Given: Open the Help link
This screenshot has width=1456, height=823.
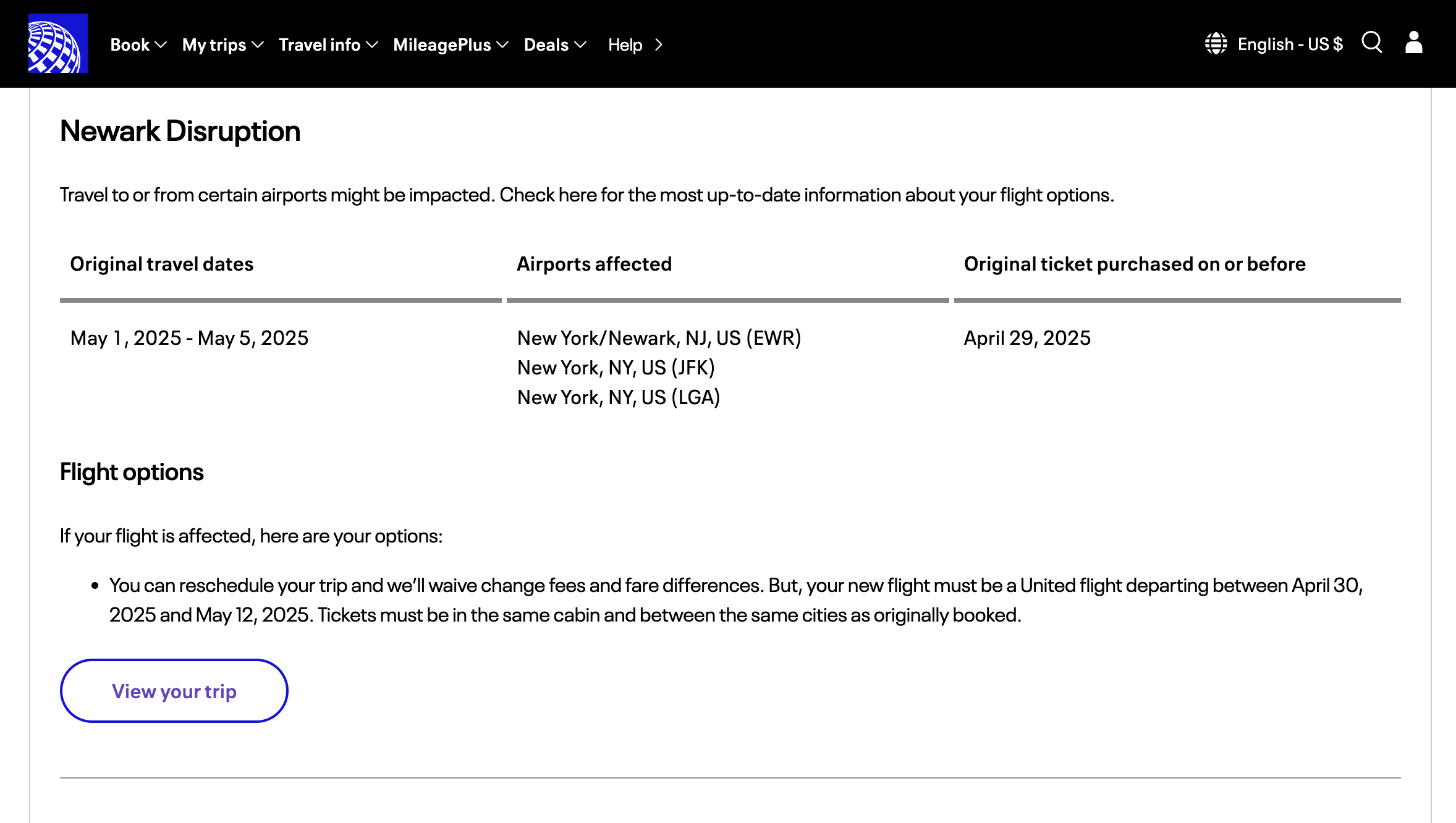Looking at the screenshot, I should coord(635,44).
